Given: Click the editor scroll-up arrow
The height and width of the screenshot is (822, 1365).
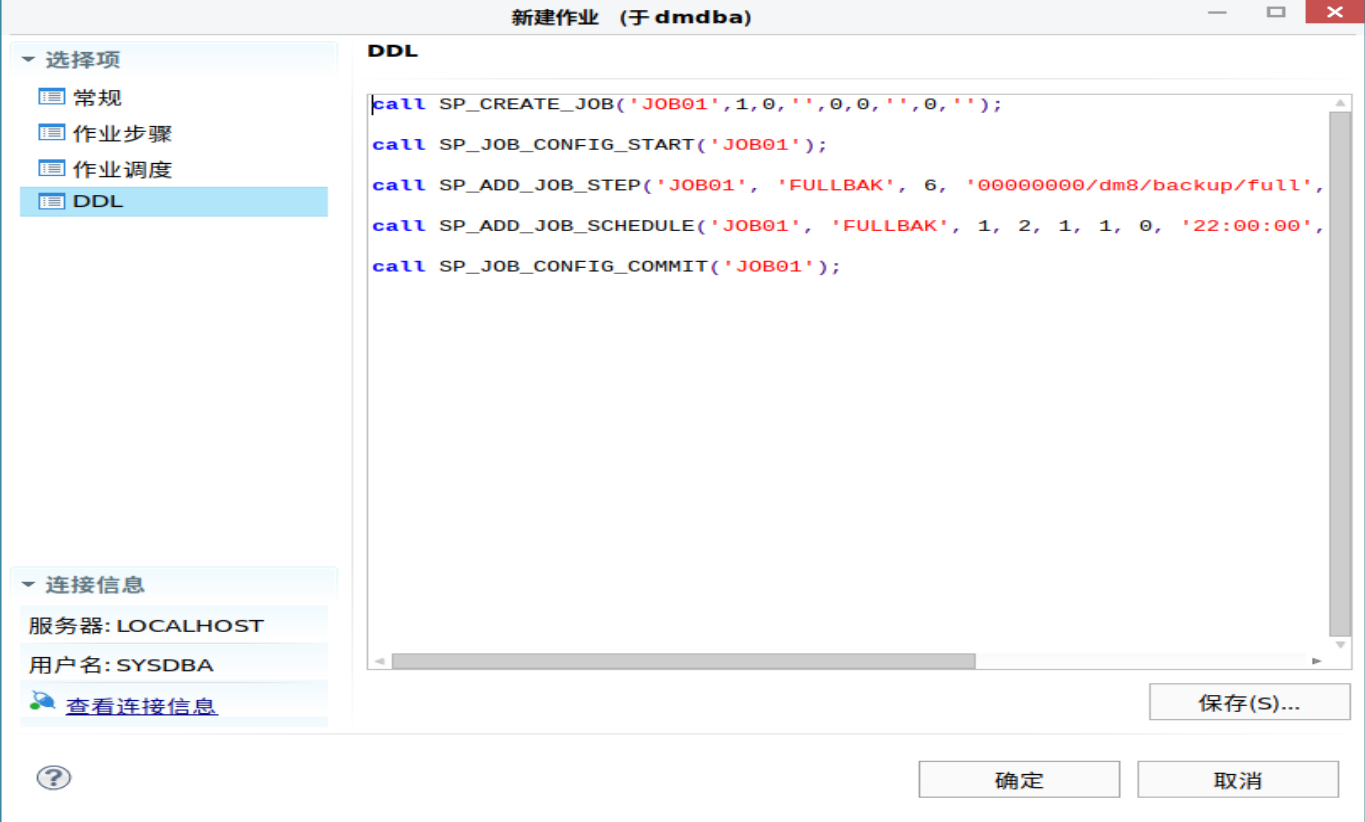Looking at the screenshot, I should coord(1340,103).
